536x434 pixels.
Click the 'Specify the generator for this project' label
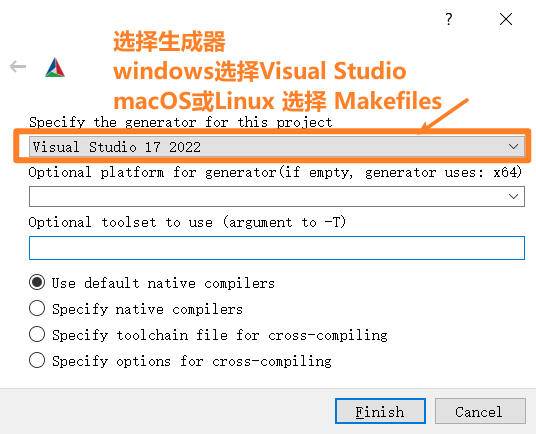(x=180, y=122)
